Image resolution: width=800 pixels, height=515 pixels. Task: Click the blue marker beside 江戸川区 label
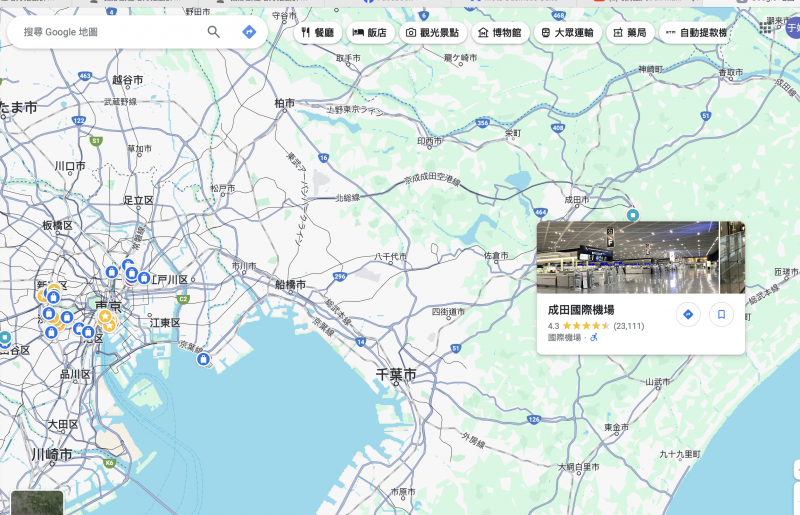click(x=144, y=278)
